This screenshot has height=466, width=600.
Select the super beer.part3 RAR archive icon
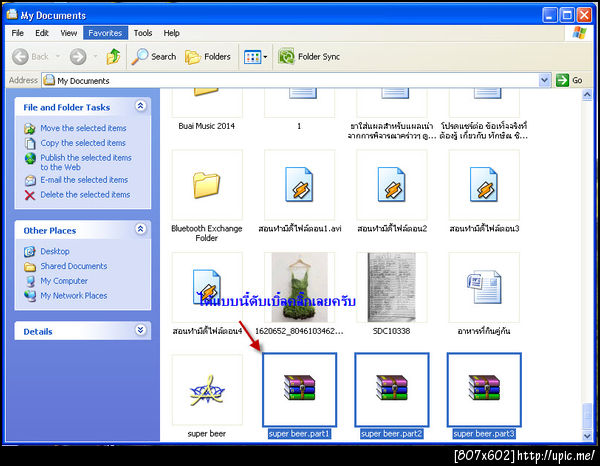point(484,388)
